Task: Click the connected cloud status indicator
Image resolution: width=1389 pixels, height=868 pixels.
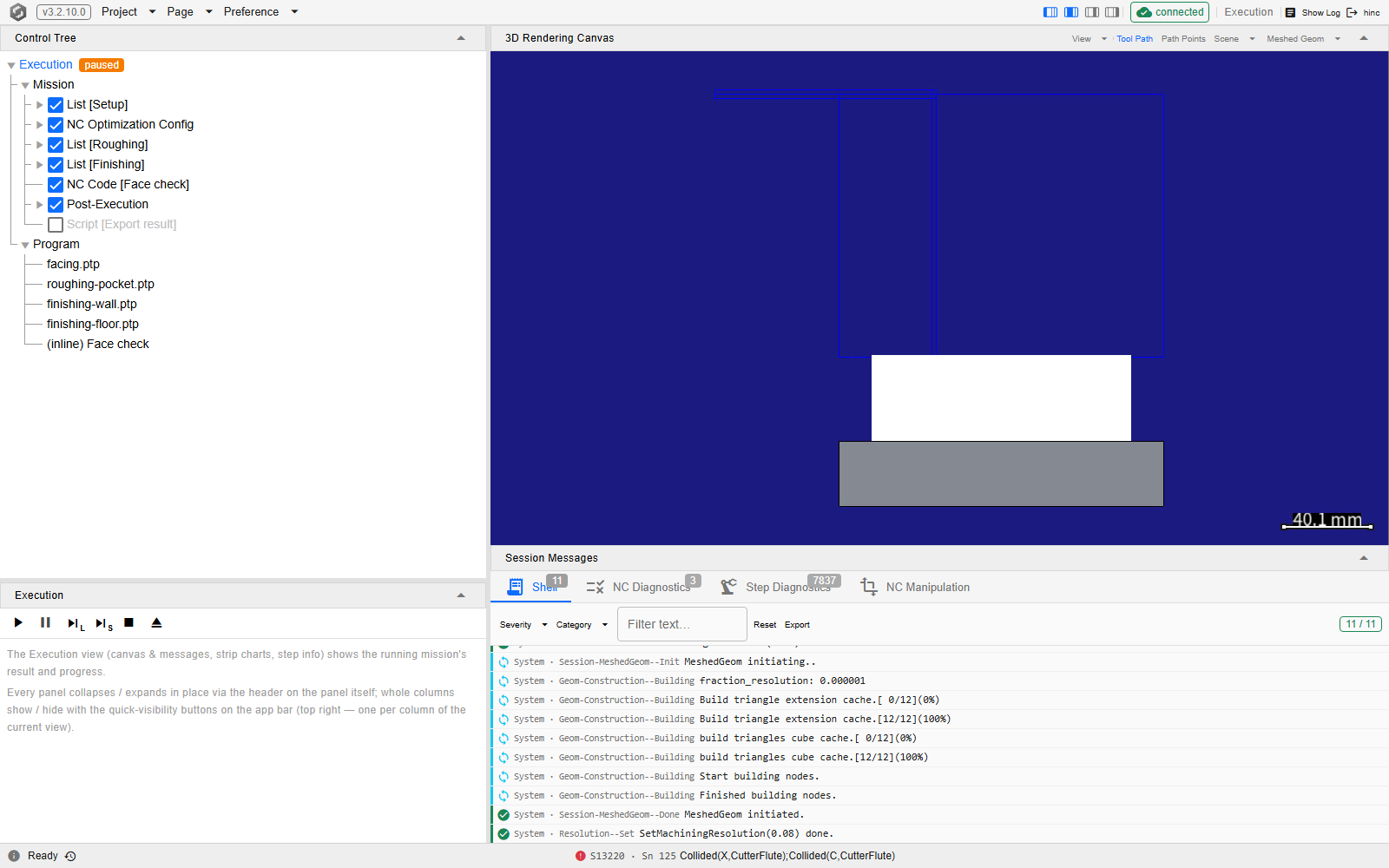Action: (1169, 12)
